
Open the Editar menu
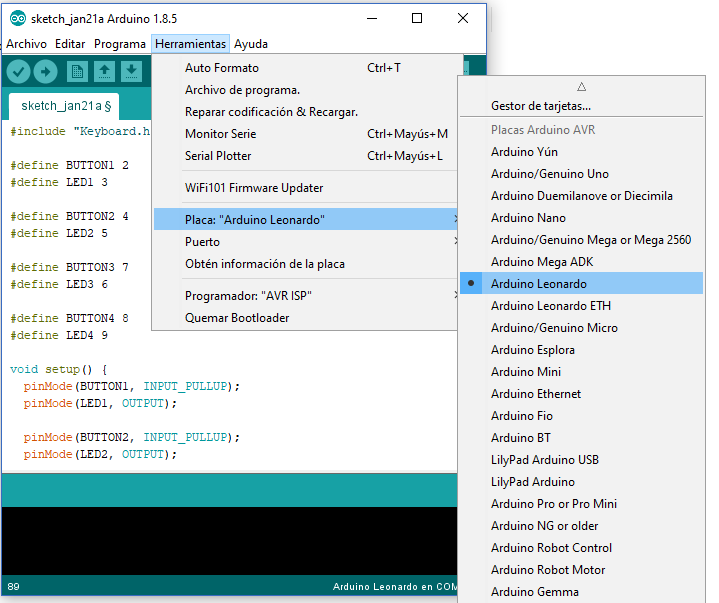[x=70, y=44]
